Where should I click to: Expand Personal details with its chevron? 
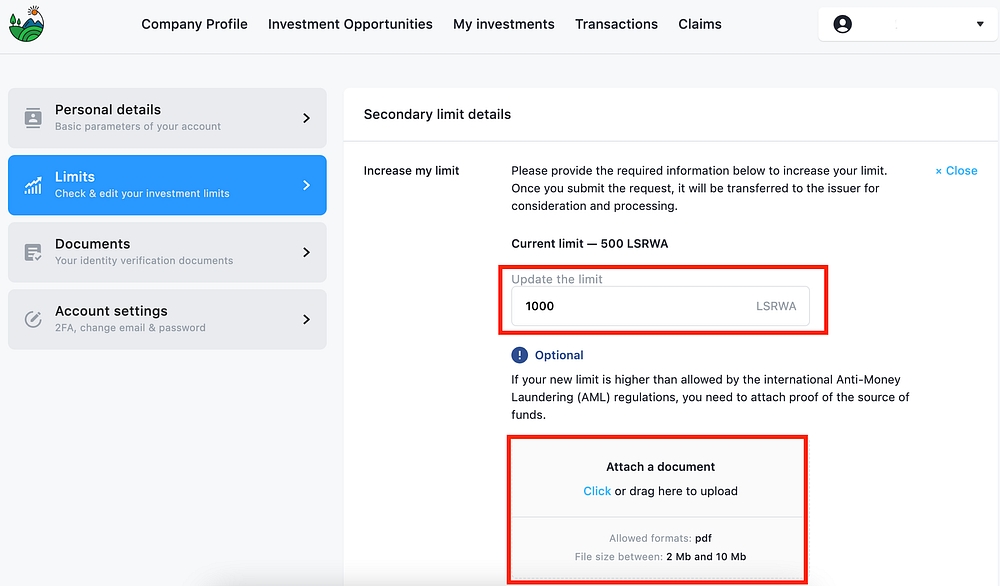click(306, 118)
